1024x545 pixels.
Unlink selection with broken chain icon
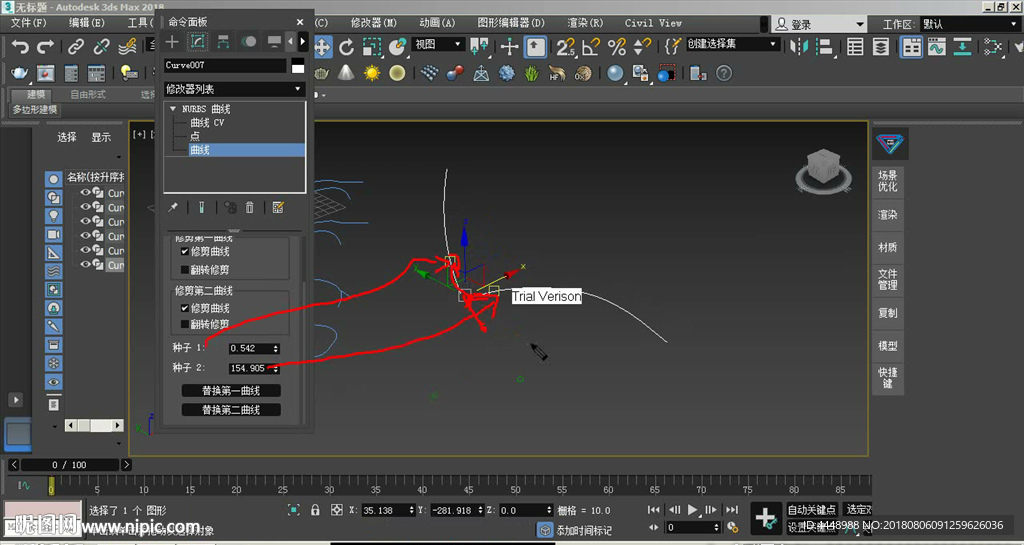(101, 47)
